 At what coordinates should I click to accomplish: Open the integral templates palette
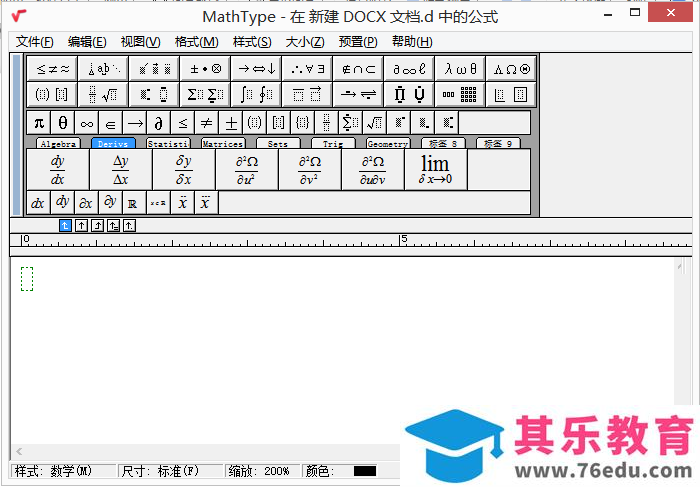pyautogui.click(x=256, y=94)
